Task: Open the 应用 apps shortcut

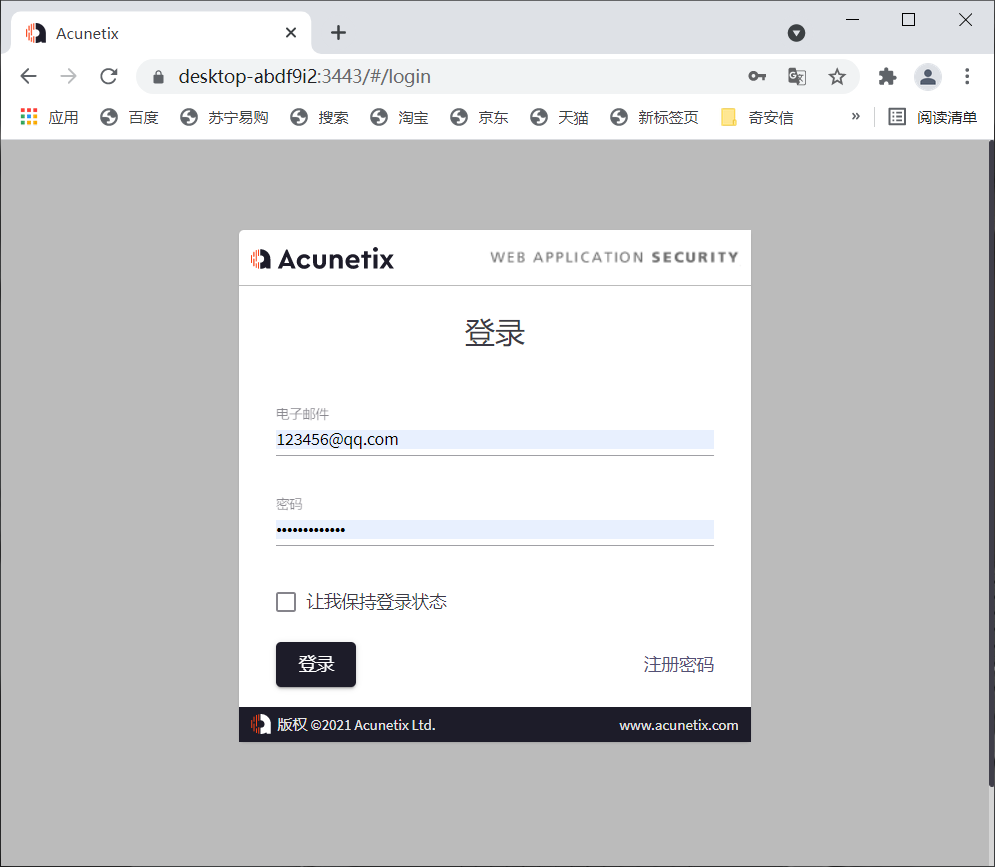Action: click(x=49, y=117)
